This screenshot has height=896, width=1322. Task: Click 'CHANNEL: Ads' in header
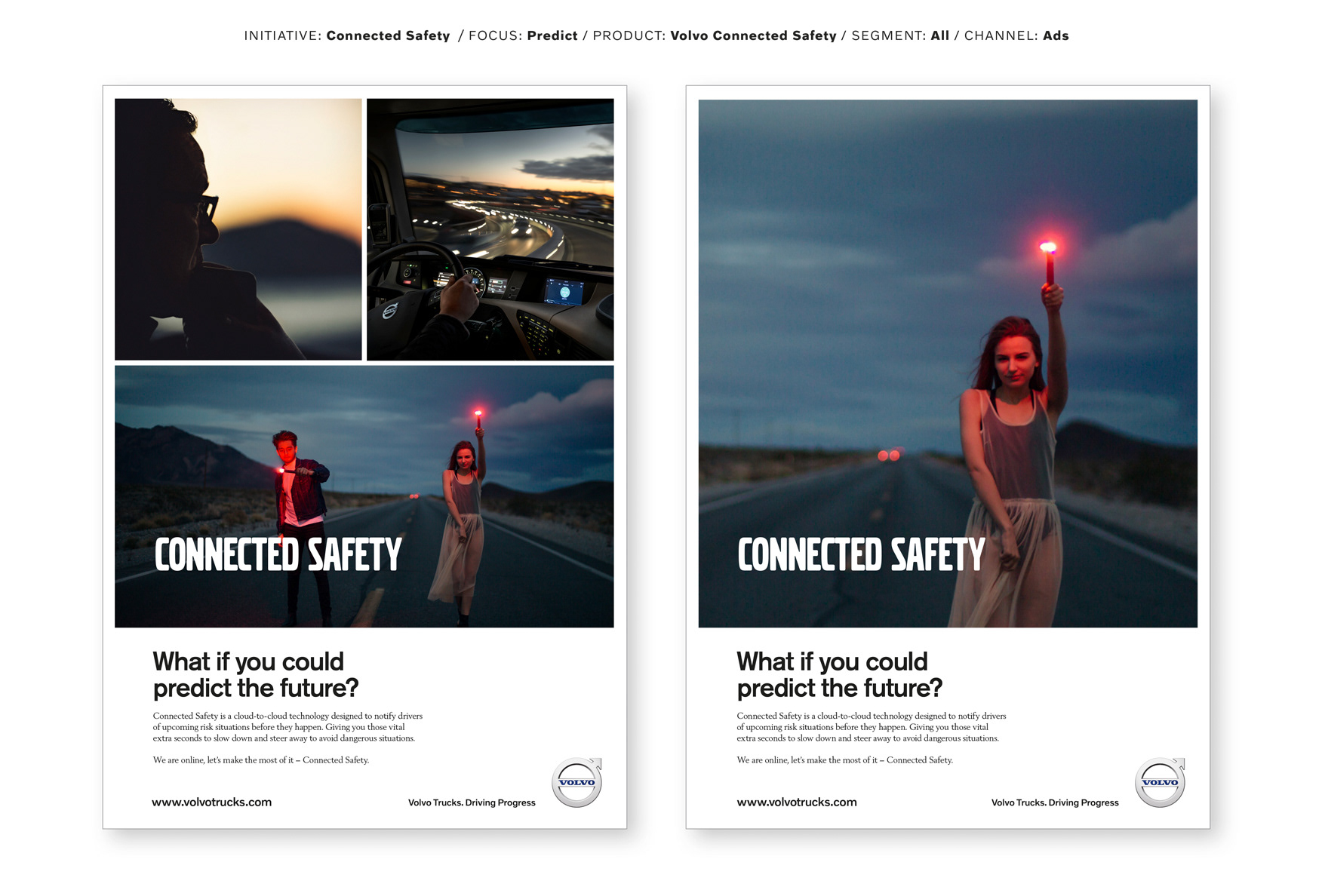1016,35
